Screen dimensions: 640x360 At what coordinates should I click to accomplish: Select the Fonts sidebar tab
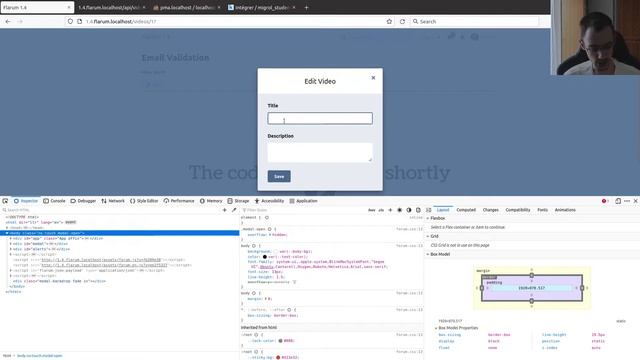542,210
